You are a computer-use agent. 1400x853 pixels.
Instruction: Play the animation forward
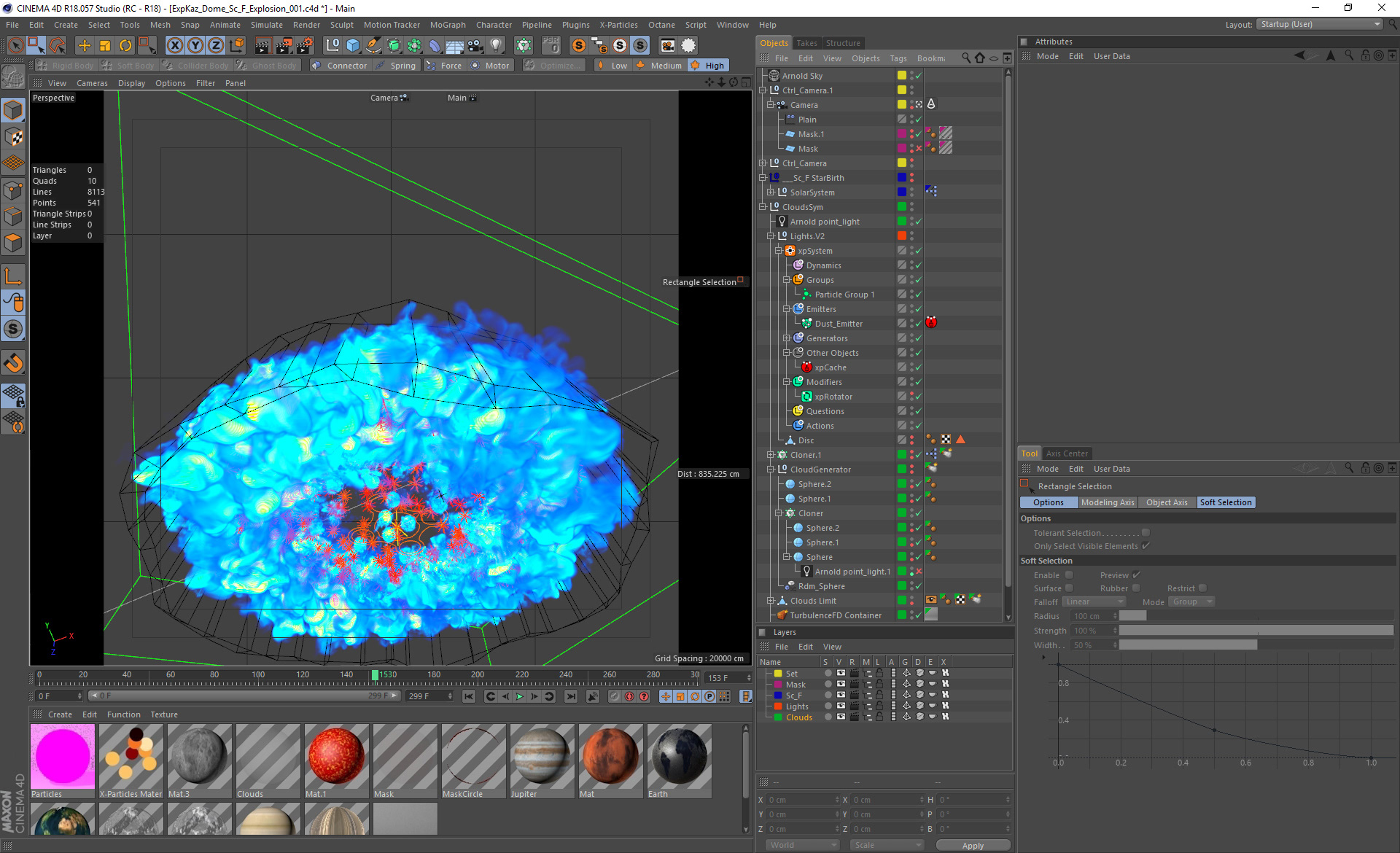pos(520,697)
